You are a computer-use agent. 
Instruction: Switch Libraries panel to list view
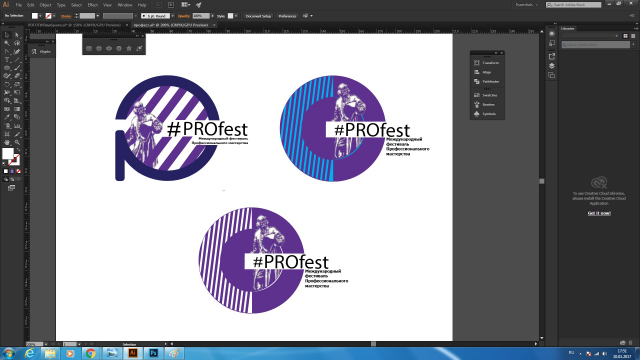(633, 36)
